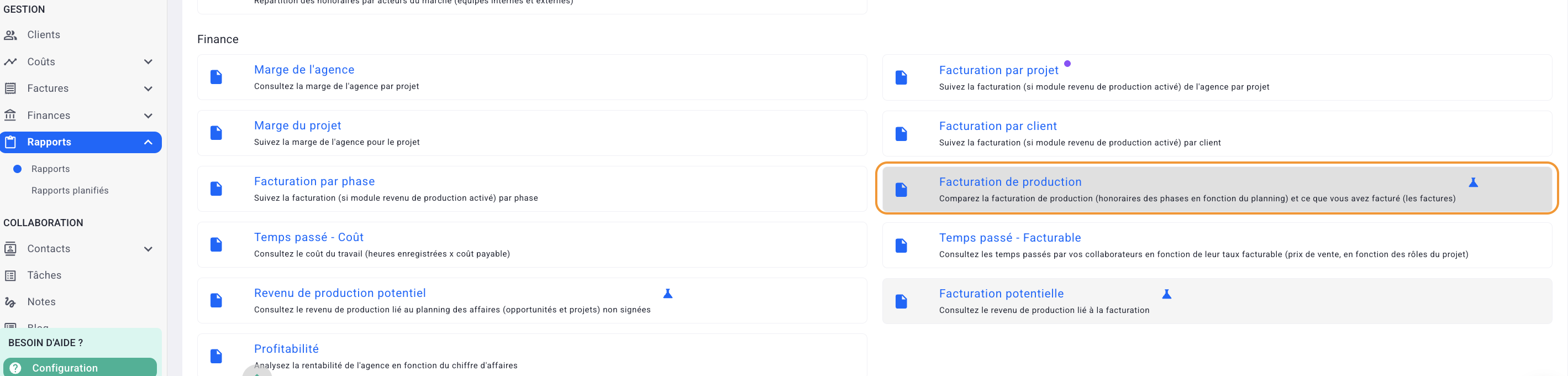Click the flask icon beside Facturation de production
1568x376 pixels.
[1473, 182]
